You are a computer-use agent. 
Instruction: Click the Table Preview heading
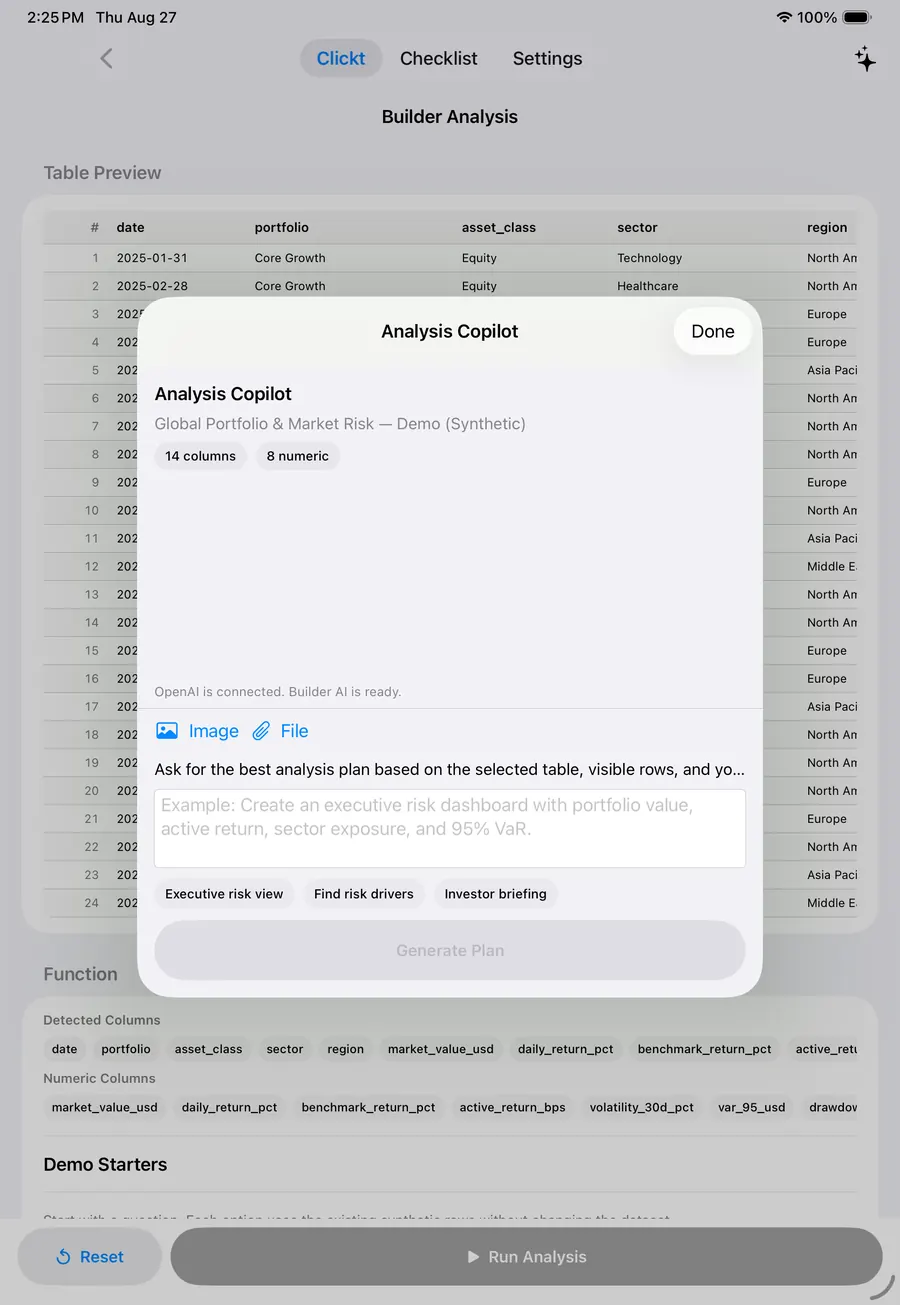click(x=102, y=173)
